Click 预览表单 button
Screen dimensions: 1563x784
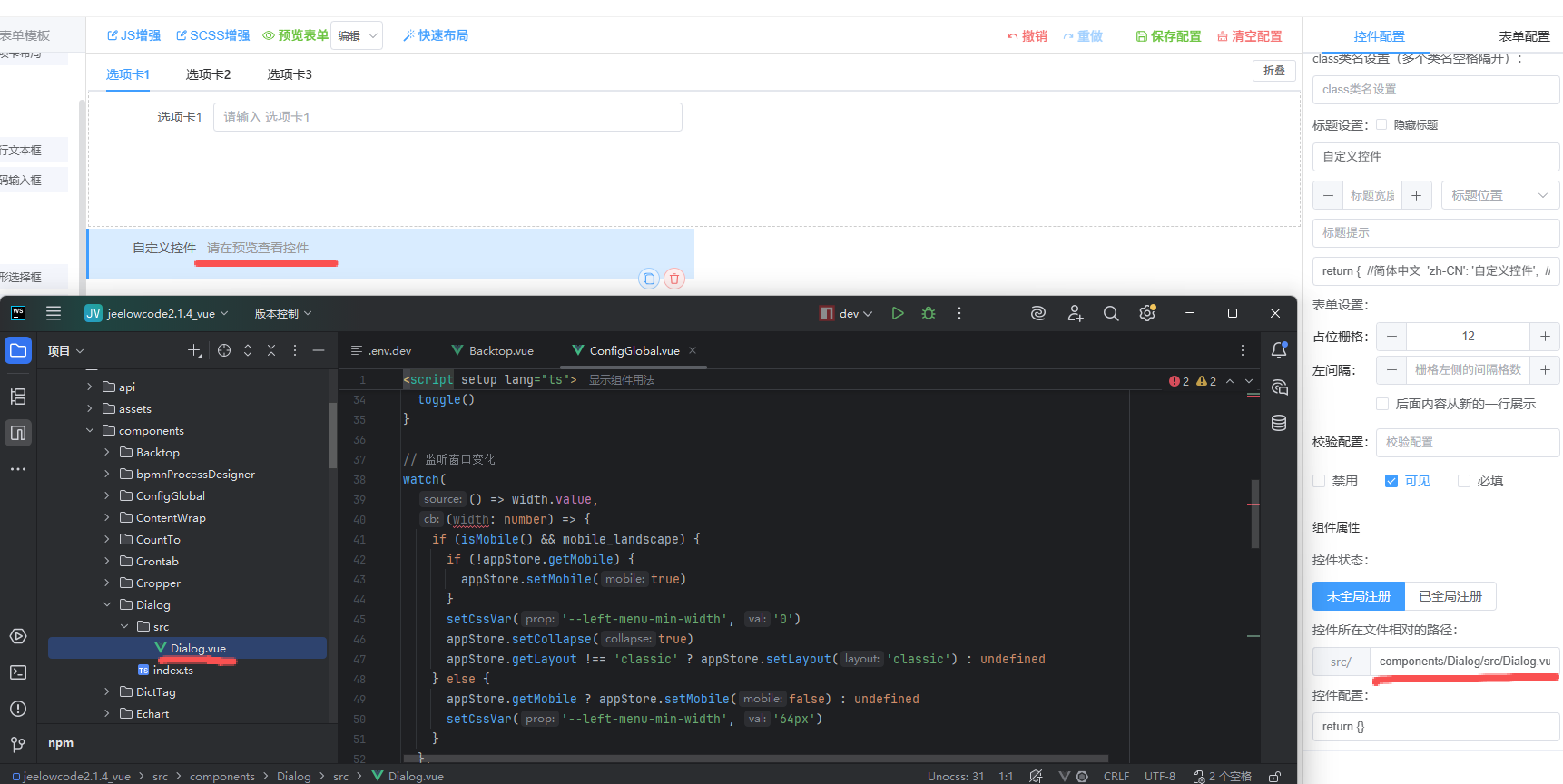pyautogui.click(x=295, y=35)
